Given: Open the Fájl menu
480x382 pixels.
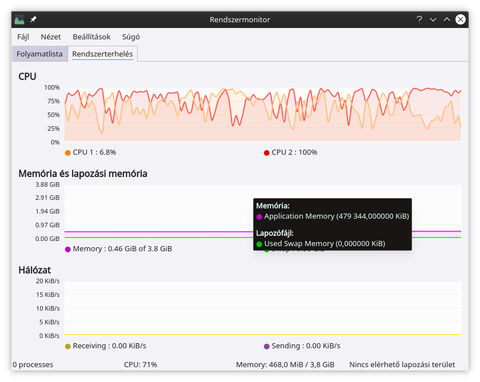Looking at the screenshot, I should point(23,37).
